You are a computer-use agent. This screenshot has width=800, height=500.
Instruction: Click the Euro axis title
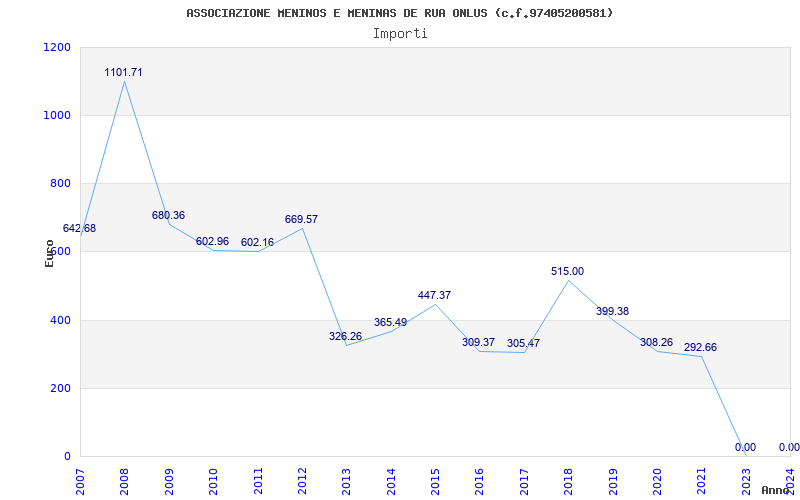[49, 254]
